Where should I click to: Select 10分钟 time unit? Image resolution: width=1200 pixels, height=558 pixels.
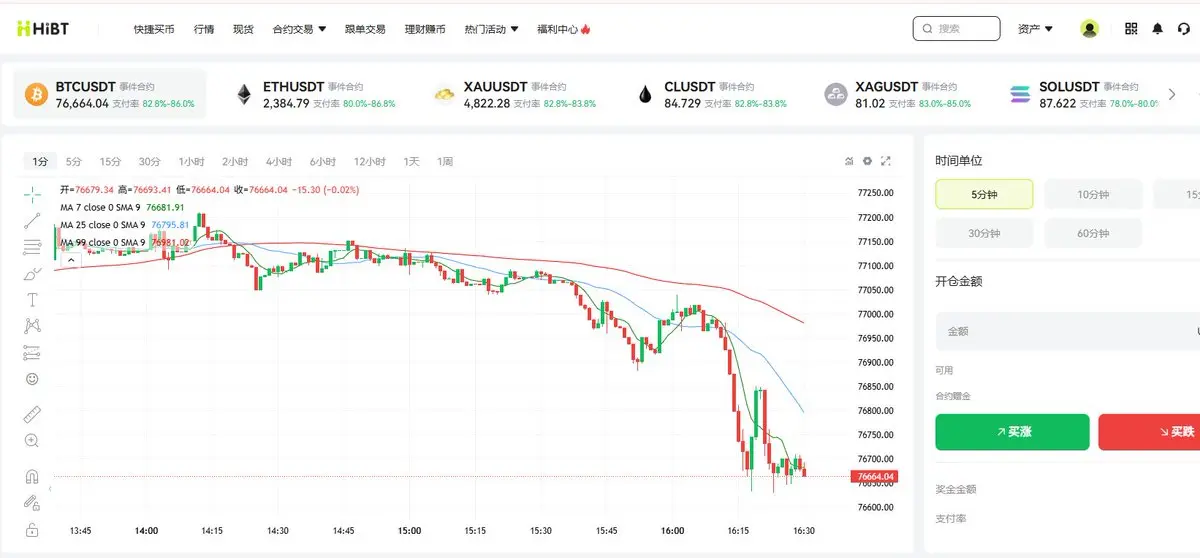(x=1093, y=194)
